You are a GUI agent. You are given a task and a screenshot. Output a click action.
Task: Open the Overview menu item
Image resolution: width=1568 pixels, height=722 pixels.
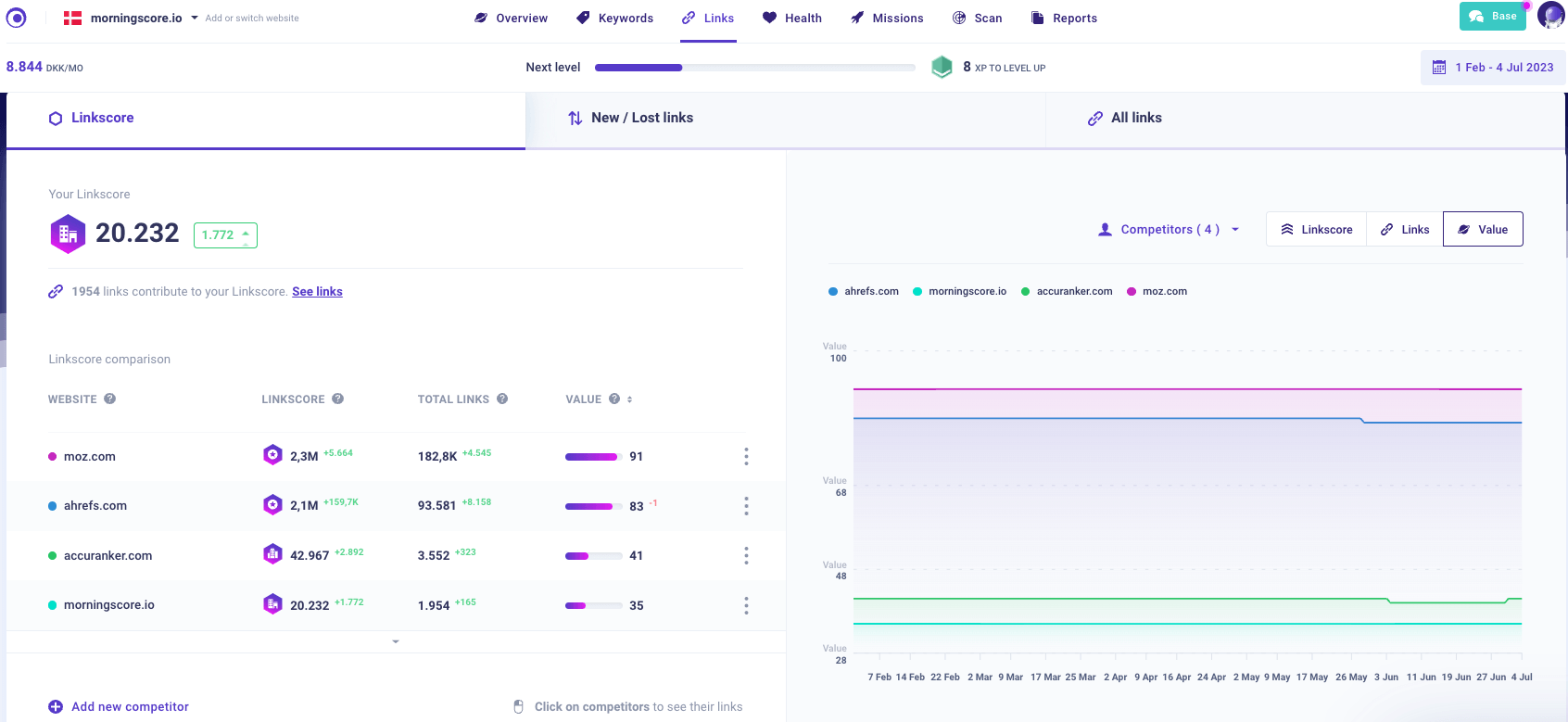tap(511, 18)
